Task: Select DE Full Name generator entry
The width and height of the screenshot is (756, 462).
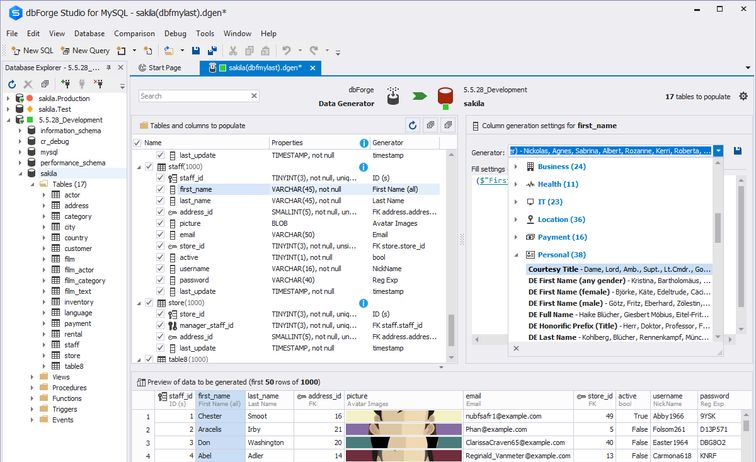Action: point(619,314)
